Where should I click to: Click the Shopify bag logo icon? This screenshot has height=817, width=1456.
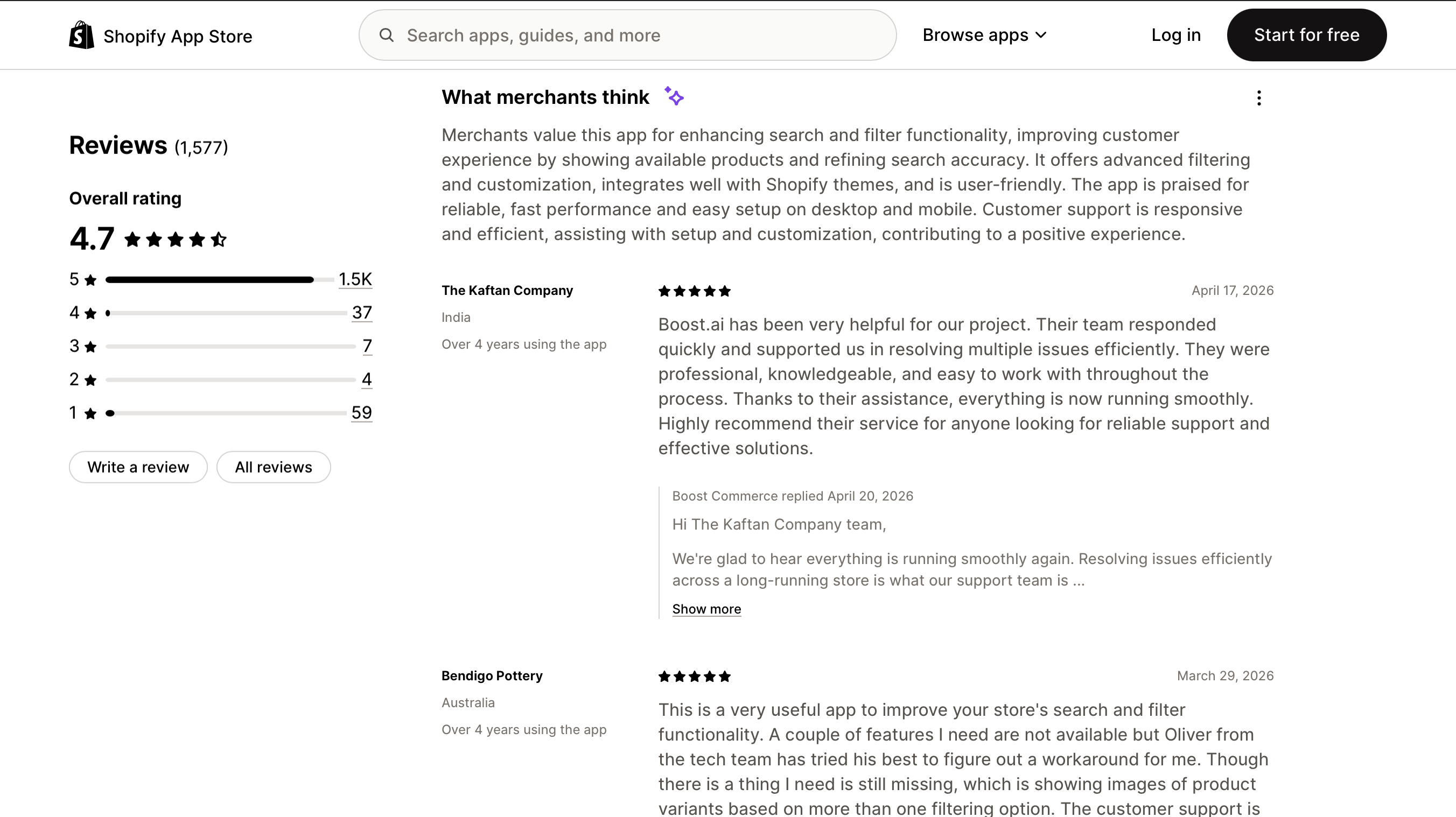(x=81, y=35)
